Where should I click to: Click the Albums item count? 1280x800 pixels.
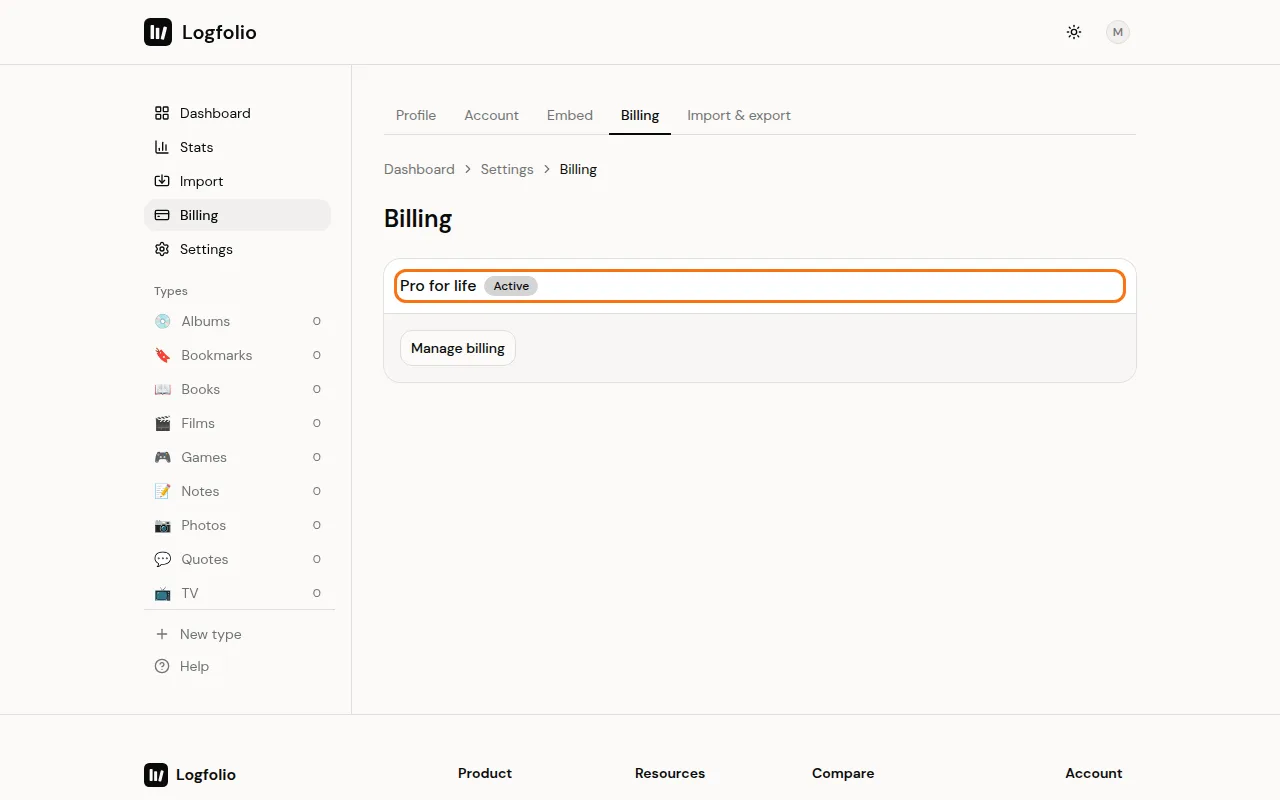[x=317, y=321]
